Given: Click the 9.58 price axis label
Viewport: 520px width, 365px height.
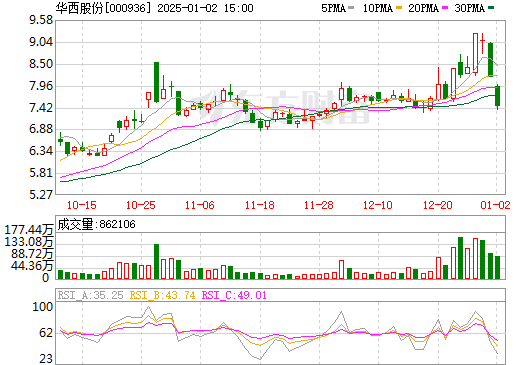Looking at the screenshot, I should (x=41, y=20).
